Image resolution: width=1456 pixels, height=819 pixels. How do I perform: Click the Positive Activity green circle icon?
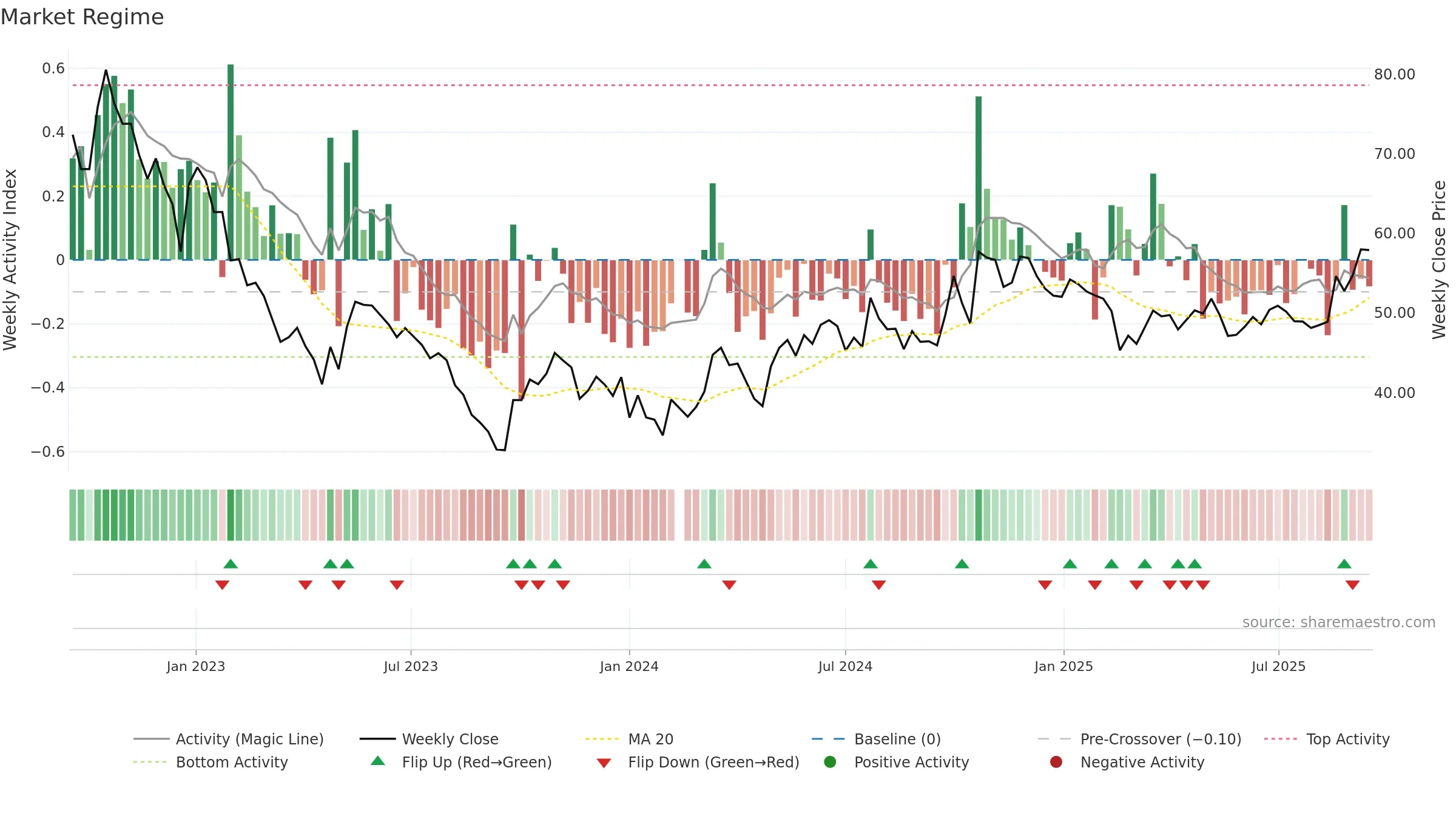(x=830, y=762)
